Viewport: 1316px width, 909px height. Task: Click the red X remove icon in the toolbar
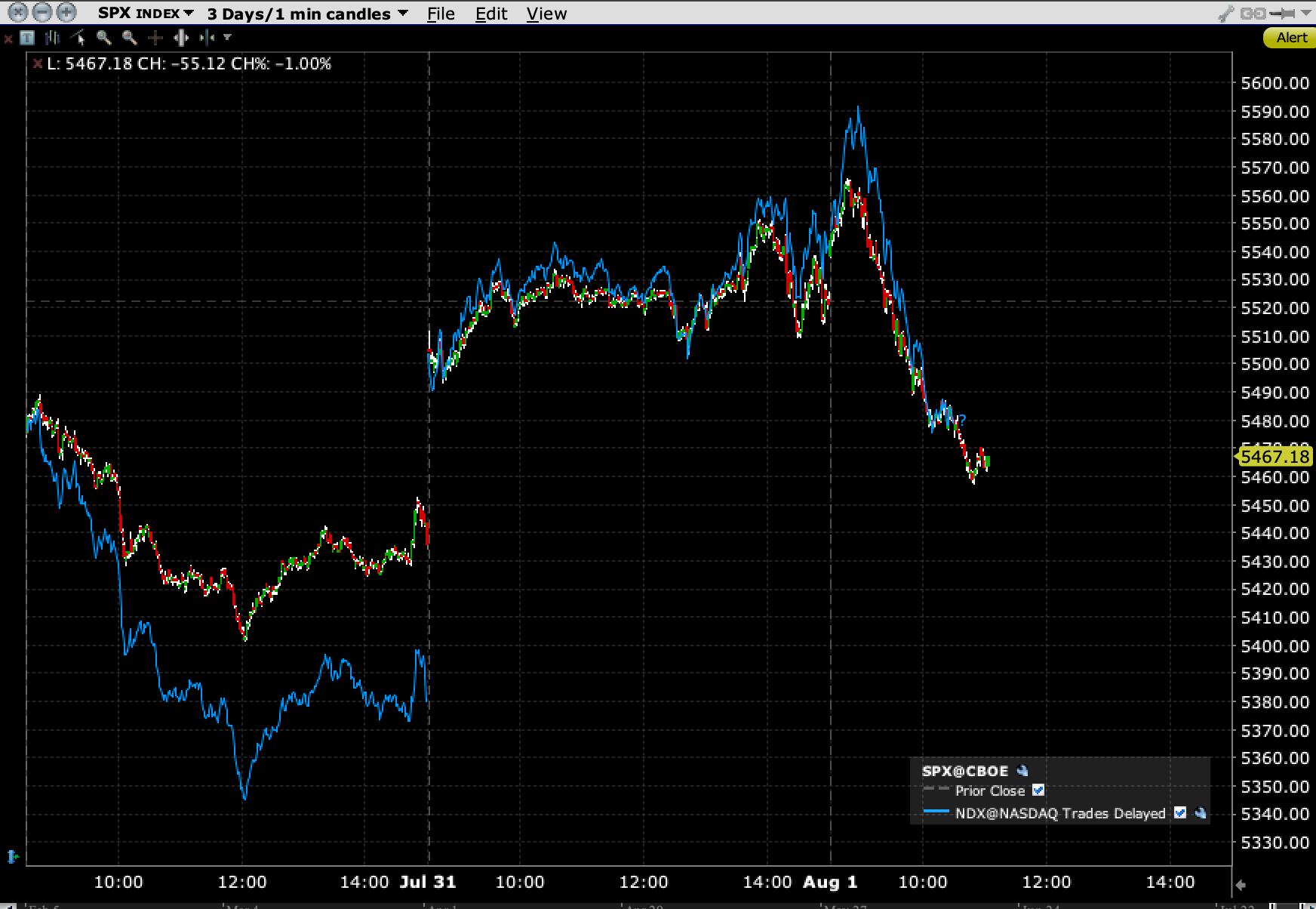tap(7, 36)
